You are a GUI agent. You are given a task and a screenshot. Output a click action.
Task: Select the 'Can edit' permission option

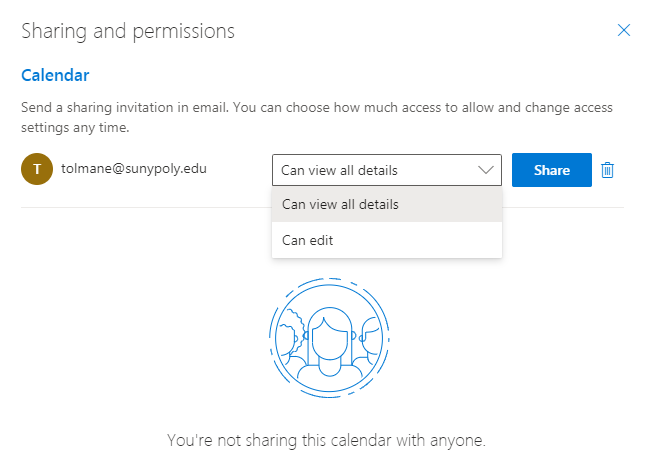[x=308, y=240]
